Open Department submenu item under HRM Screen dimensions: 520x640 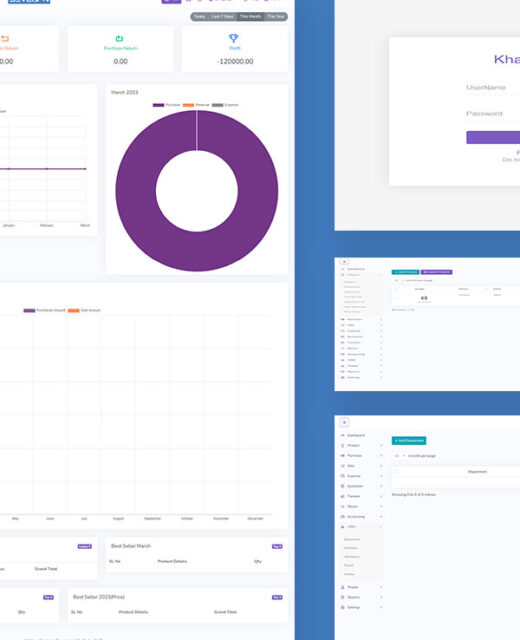(x=352, y=539)
